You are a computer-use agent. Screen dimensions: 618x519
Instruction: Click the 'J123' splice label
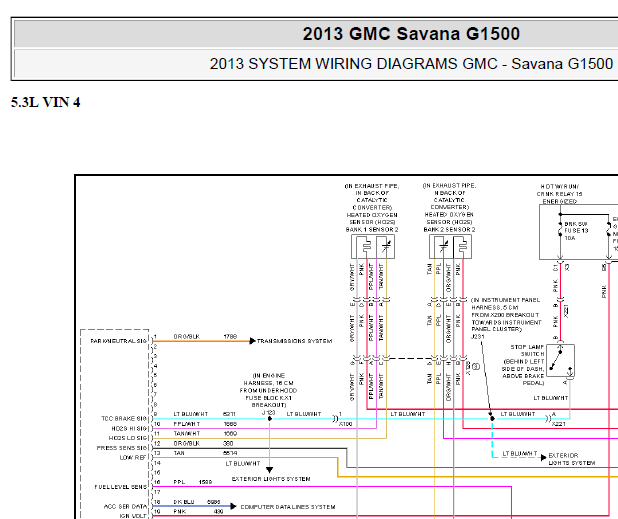click(268, 413)
